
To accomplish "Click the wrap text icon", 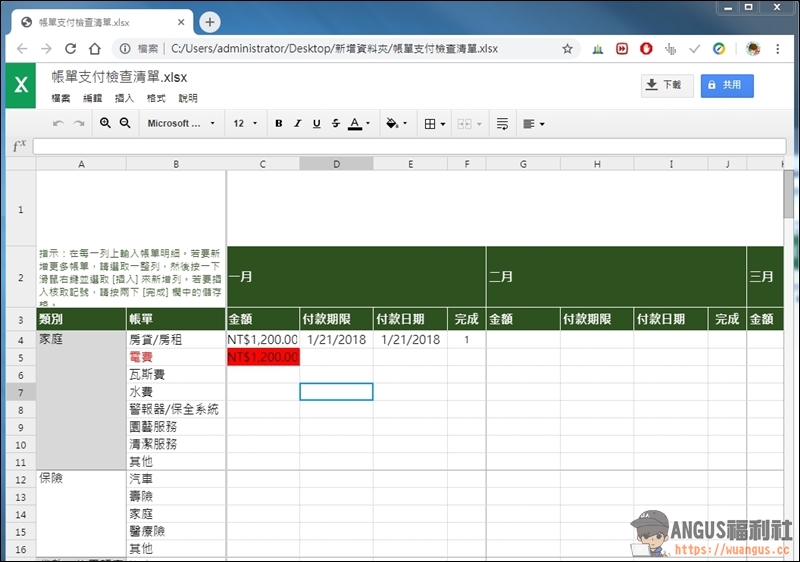I will coord(502,123).
